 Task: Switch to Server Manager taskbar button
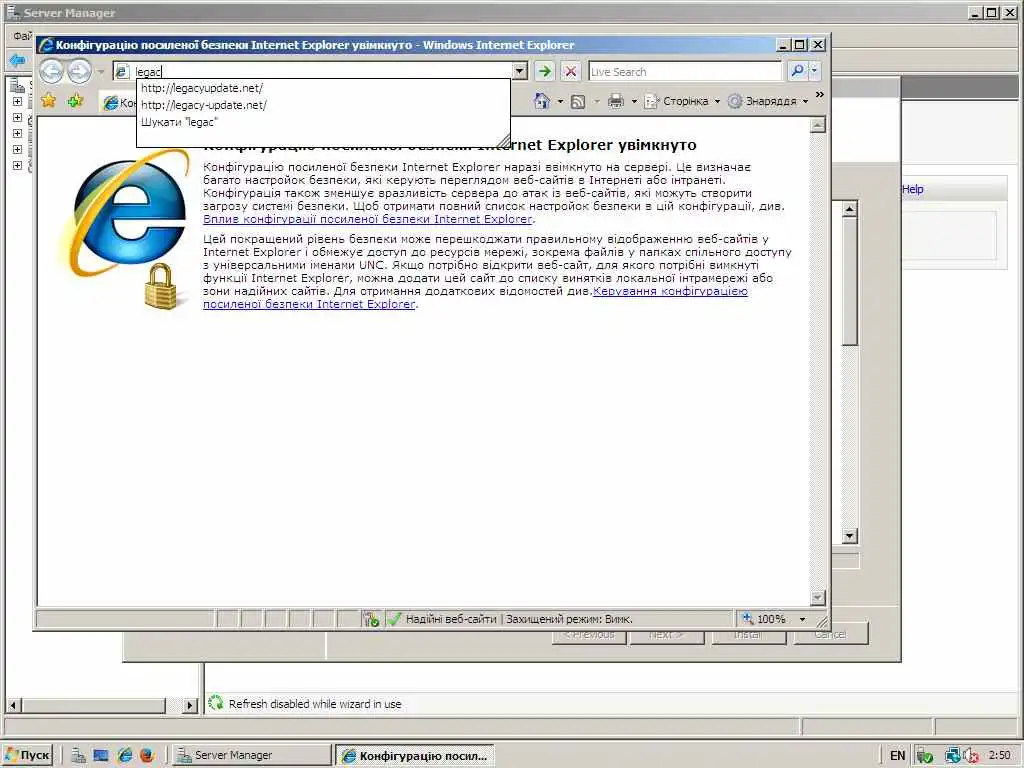point(253,756)
